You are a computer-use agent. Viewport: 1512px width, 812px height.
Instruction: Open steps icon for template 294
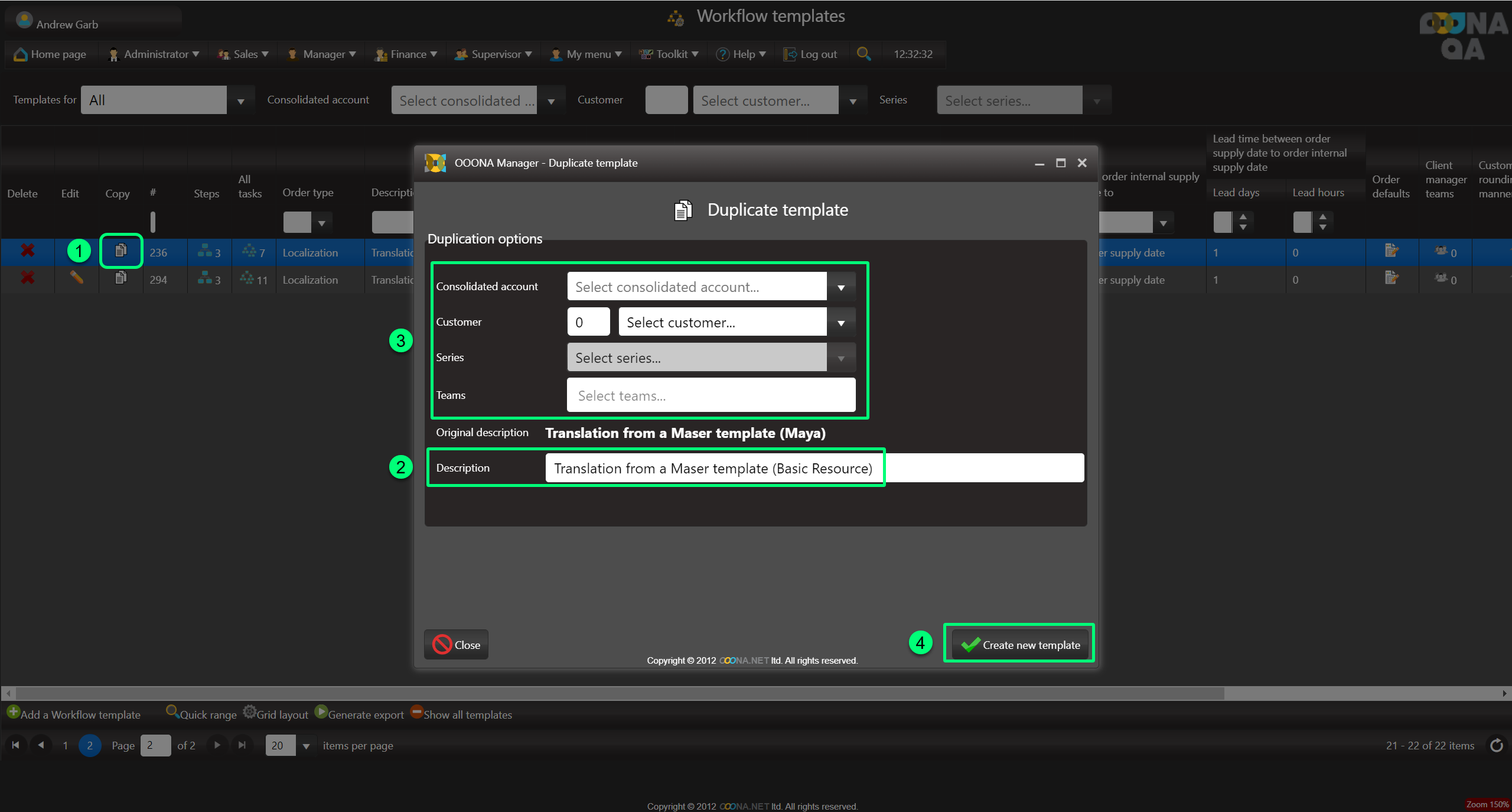[x=205, y=278]
